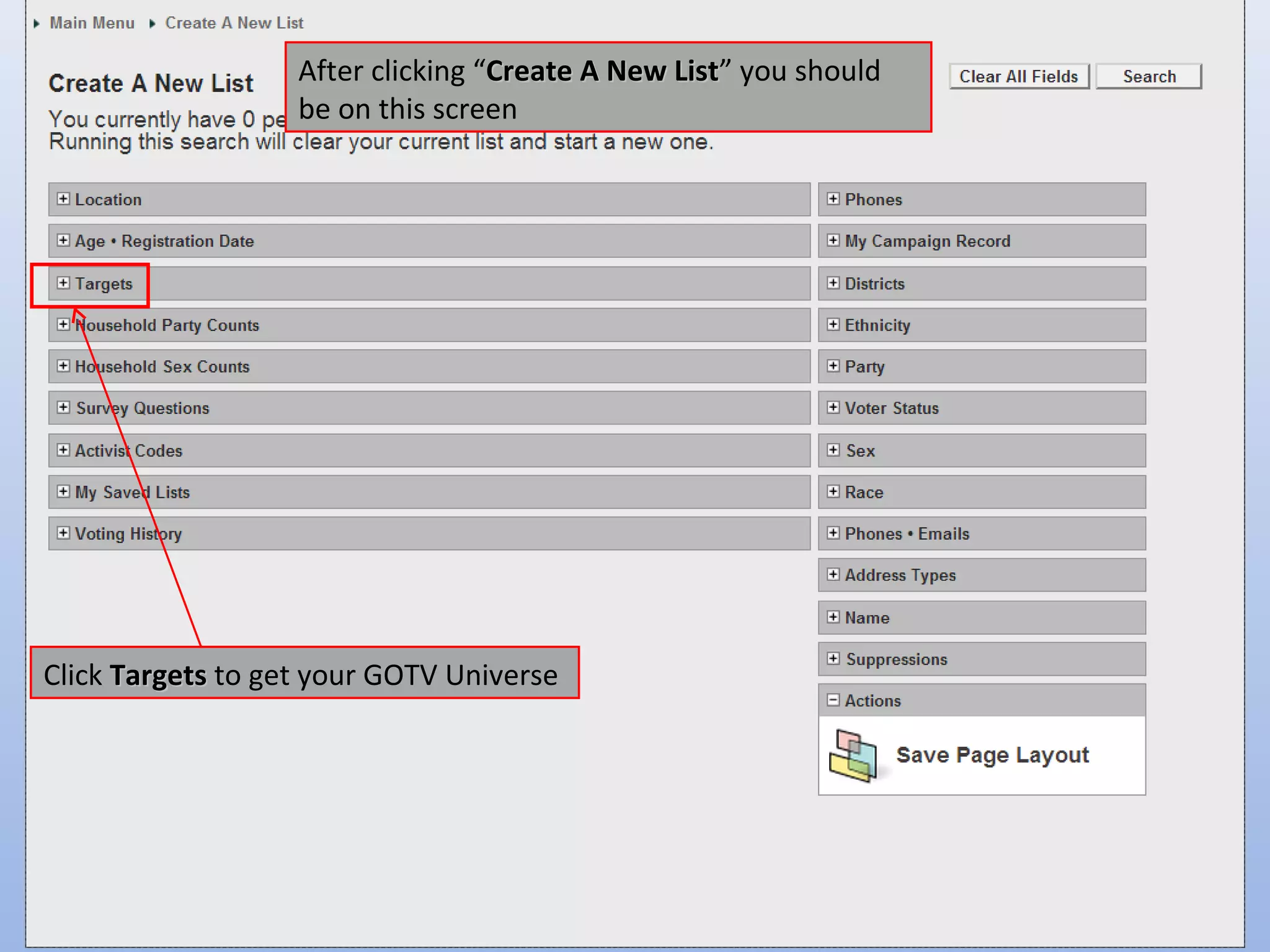Image resolution: width=1270 pixels, height=952 pixels.
Task: Expand the Location section
Action: pyautogui.click(x=63, y=199)
